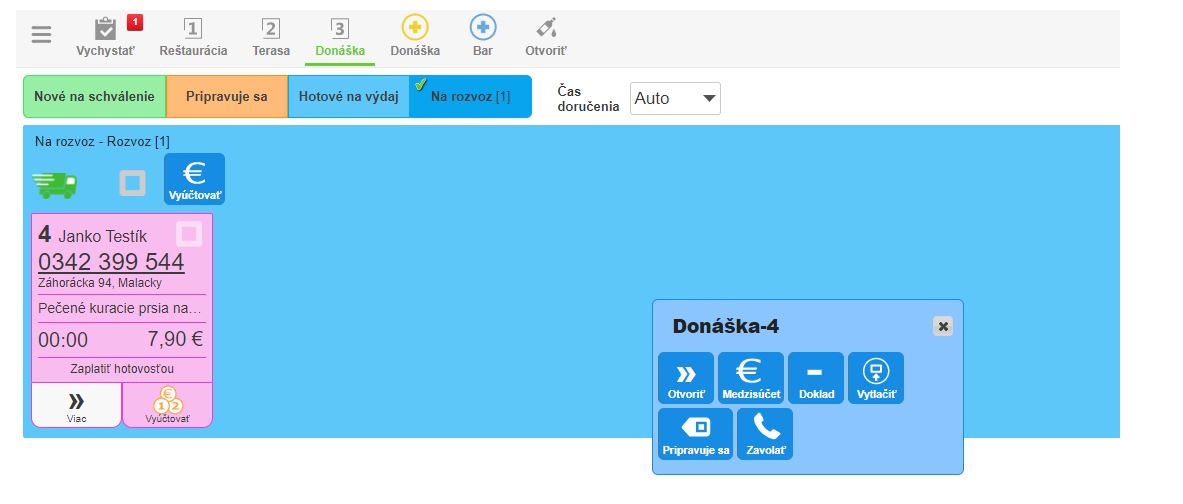Viewport: 1183px width, 504px height.
Task: Expand the Čas doručenia Auto dropdown
Action: tap(675, 98)
